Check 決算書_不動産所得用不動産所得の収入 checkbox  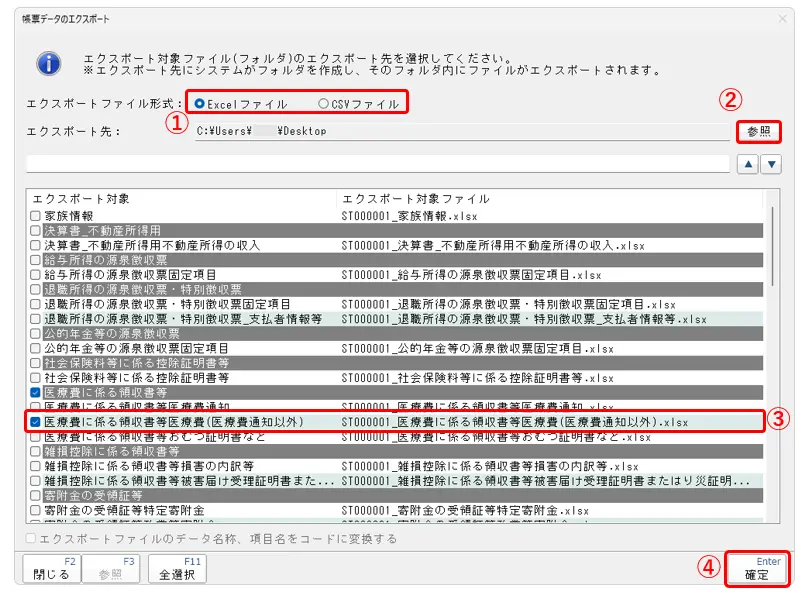pos(36,245)
